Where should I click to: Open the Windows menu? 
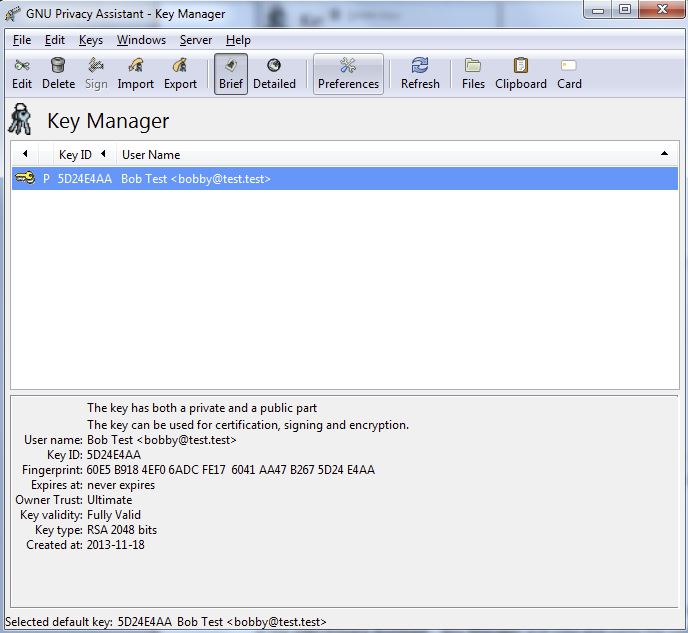[141, 40]
